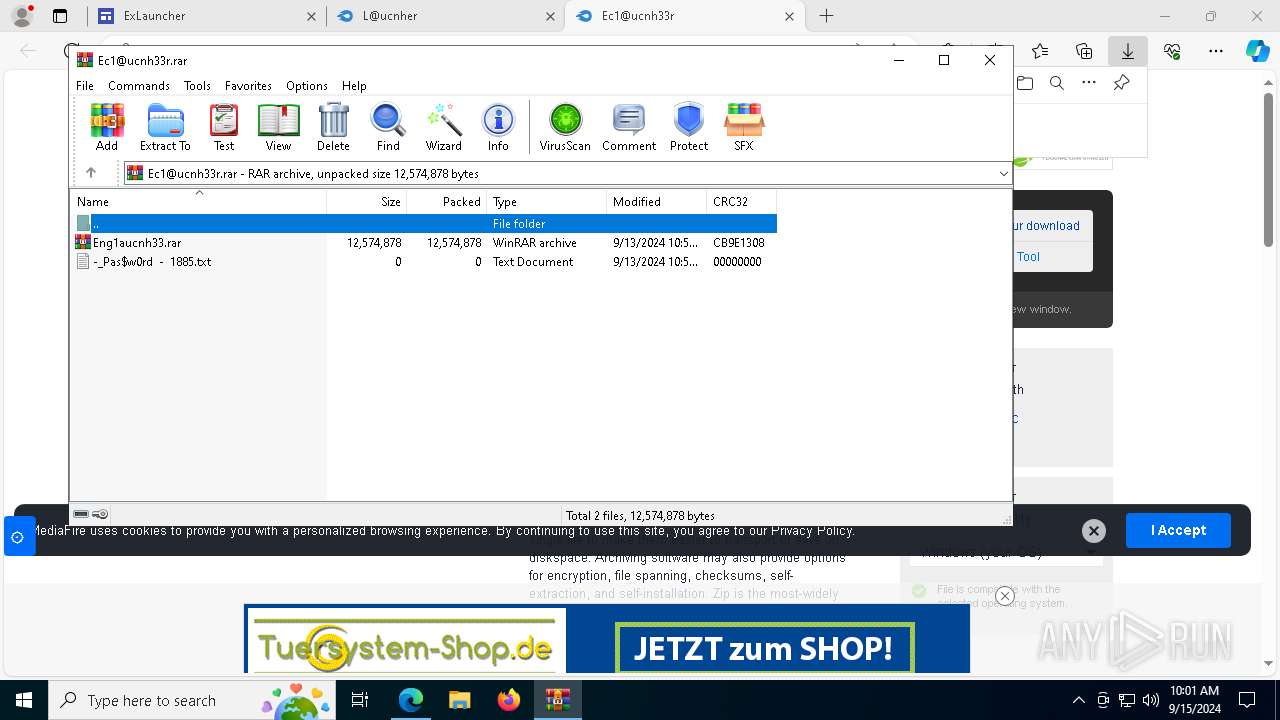Open the Options menu
Screen dimensions: 1280x720
click(x=307, y=86)
